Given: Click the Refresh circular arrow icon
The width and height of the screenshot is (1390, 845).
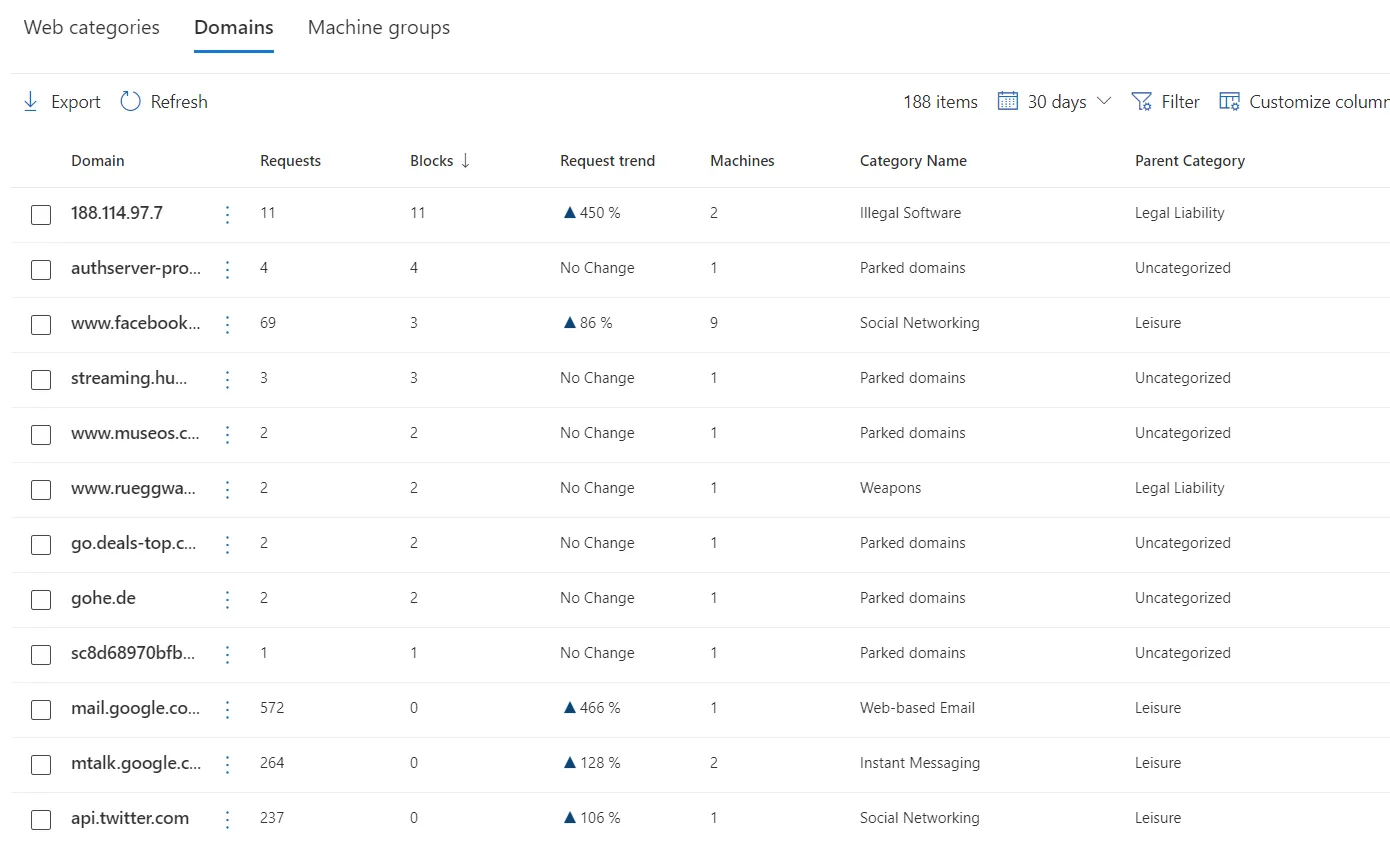Looking at the screenshot, I should [130, 101].
